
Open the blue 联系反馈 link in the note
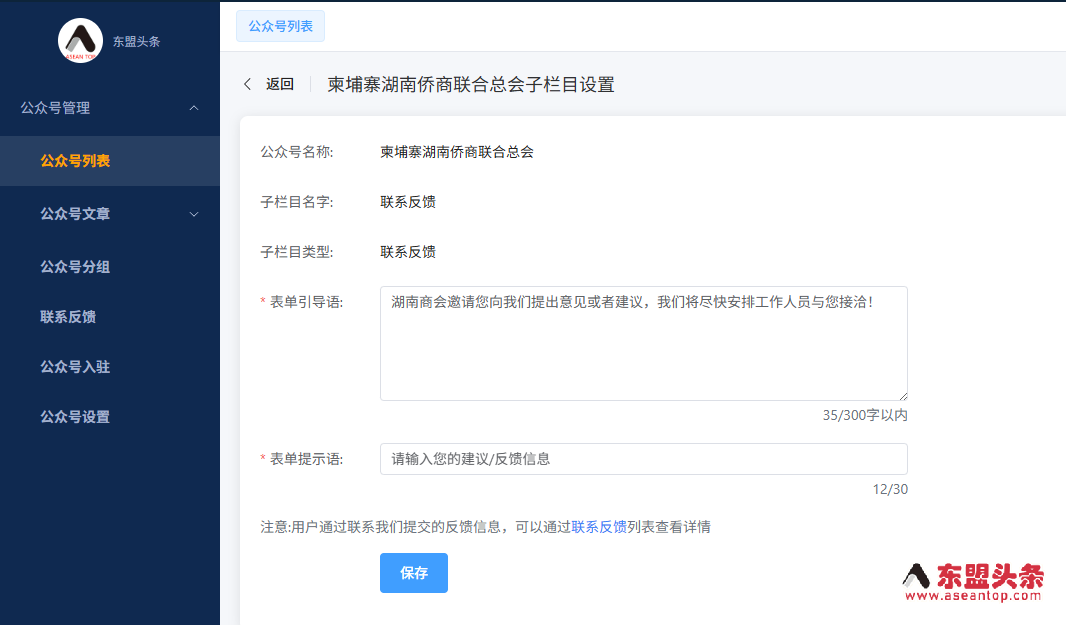[x=599, y=527]
